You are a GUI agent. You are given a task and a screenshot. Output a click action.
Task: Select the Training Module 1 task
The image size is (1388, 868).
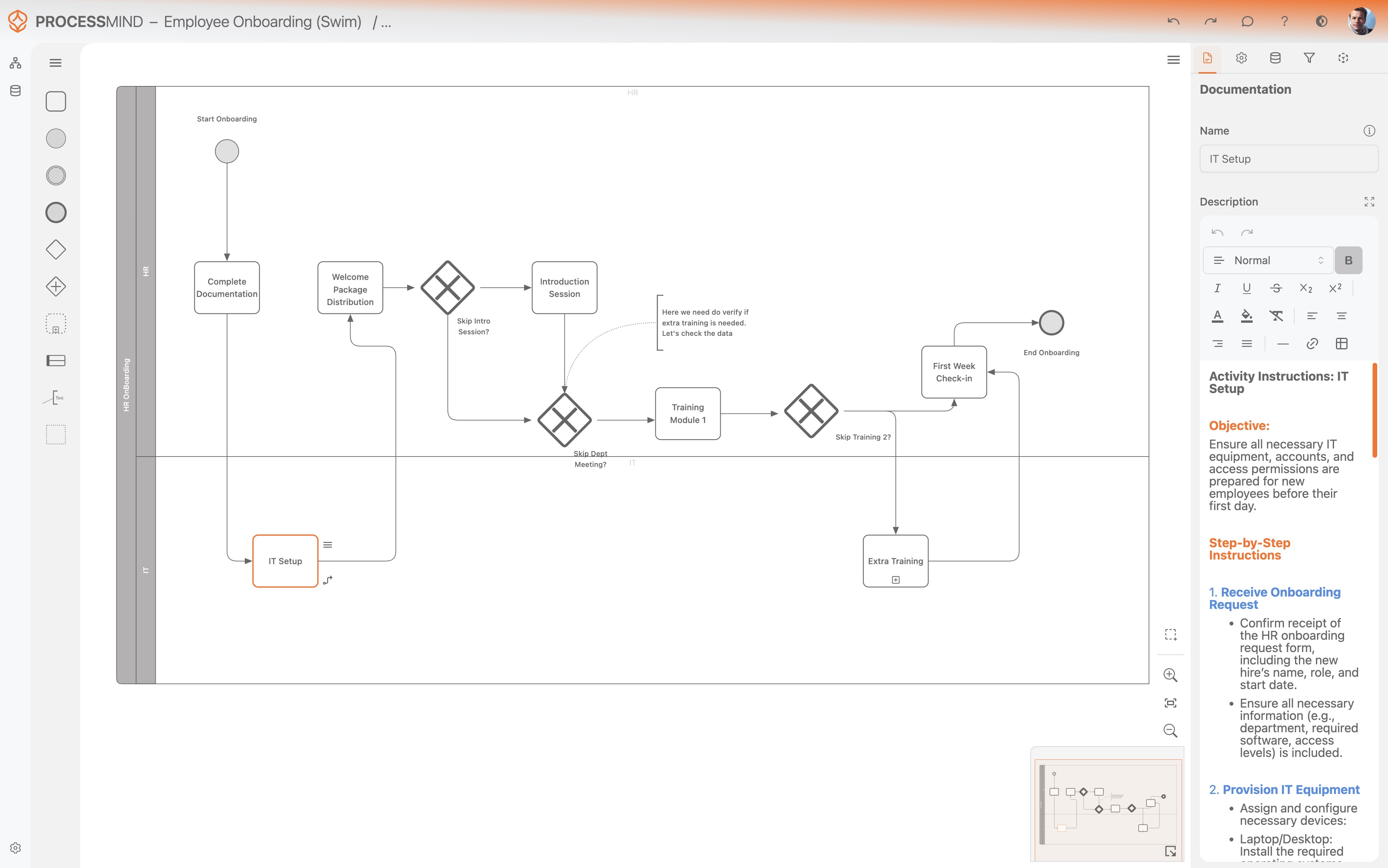pyautogui.click(x=688, y=413)
